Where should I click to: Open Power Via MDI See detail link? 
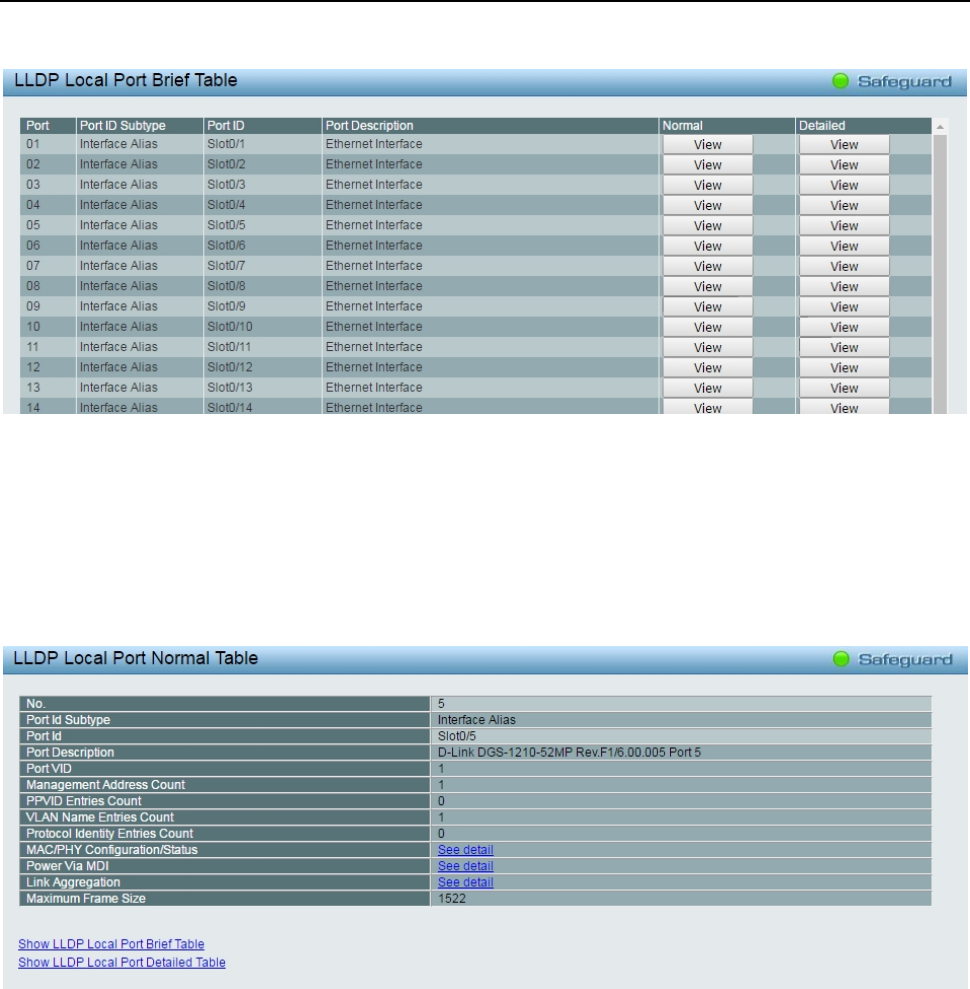click(x=465, y=866)
